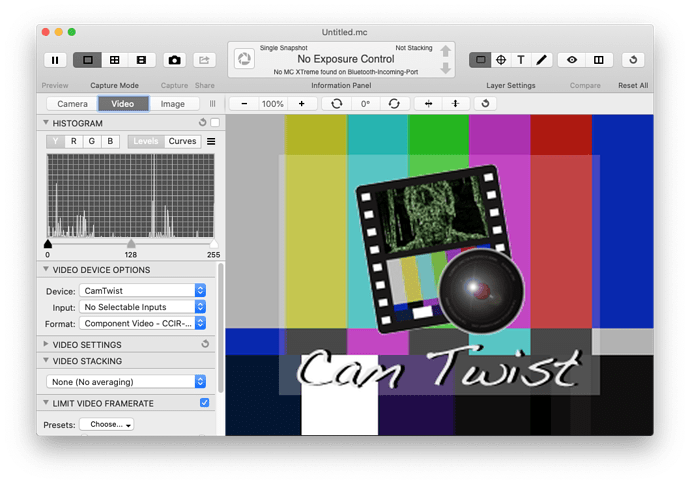Open the None (No averaging) dropdown
This screenshot has width=690, height=484.
[126, 381]
